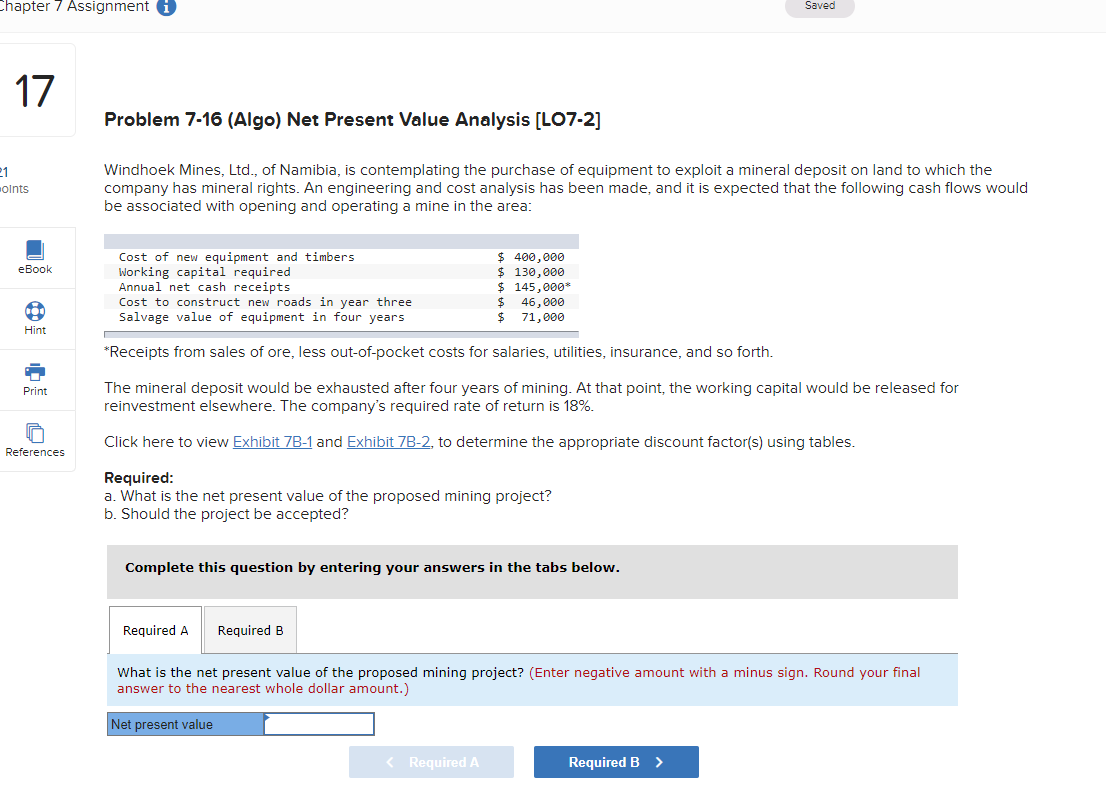
Task: Select the Net present value label
Action: (183, 724)
